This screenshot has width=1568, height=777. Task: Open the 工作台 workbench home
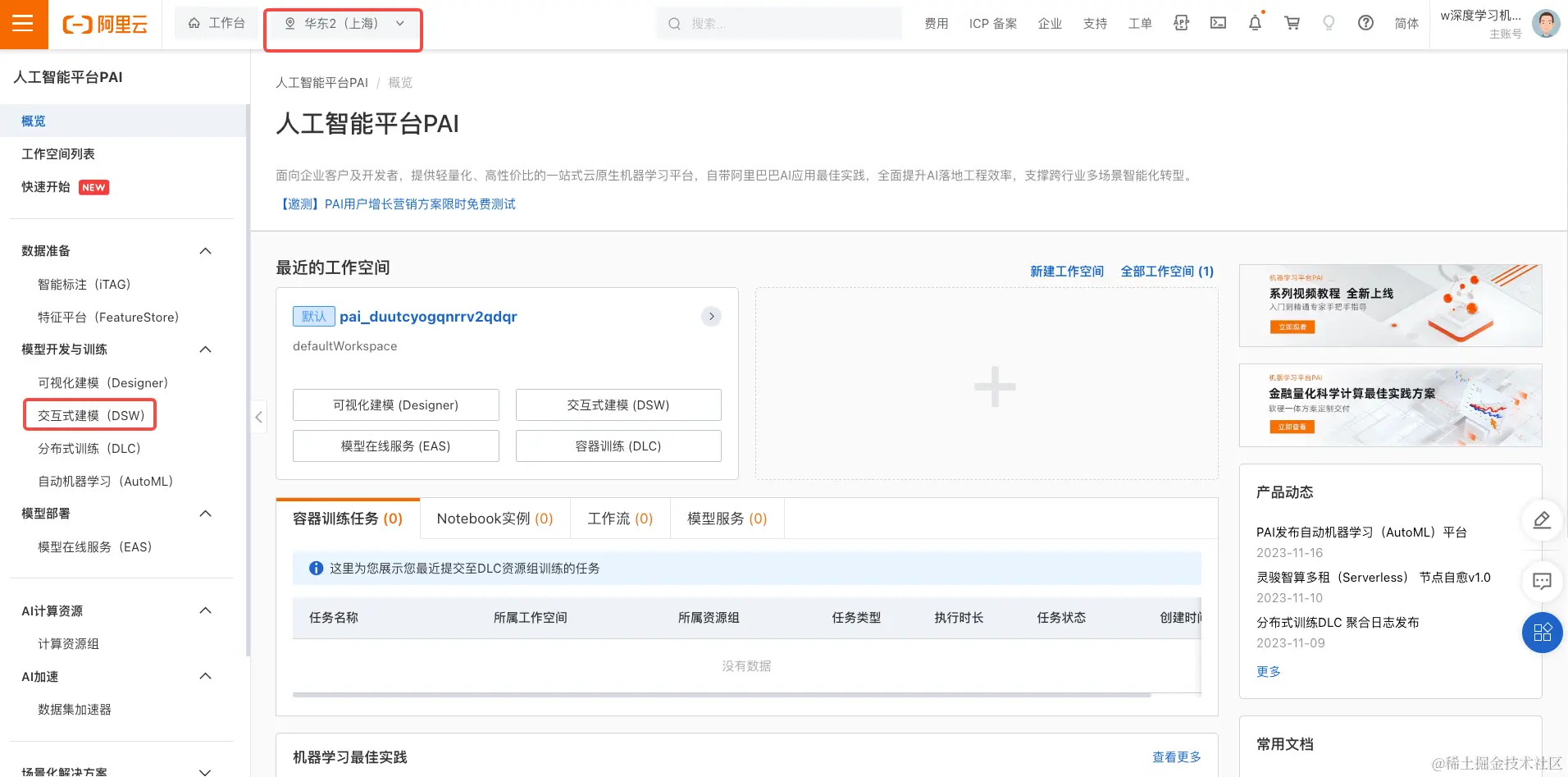[x=217, y=24]
